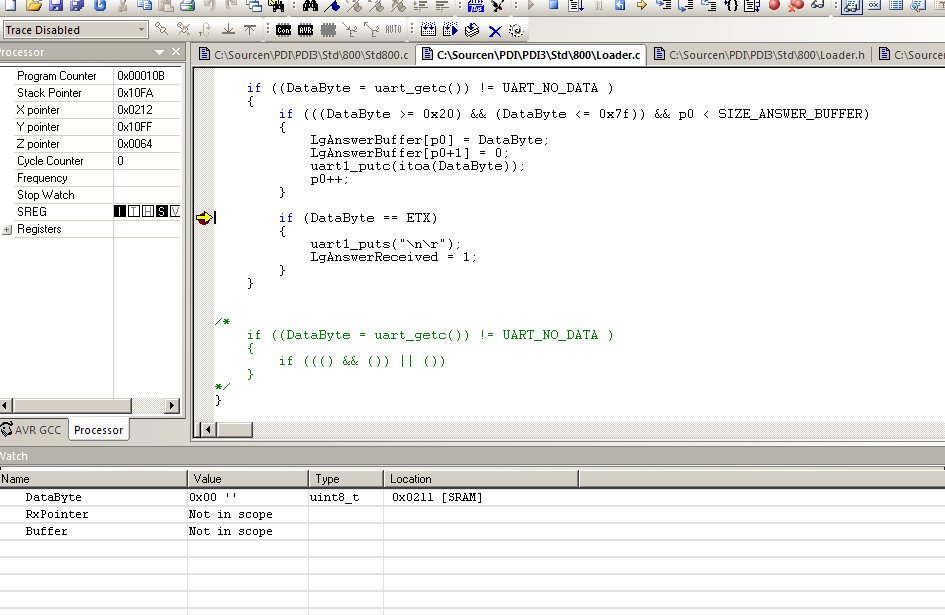Click the code editor scroll left arrow
The height and width of the screenshot is (615, 945).
pos(208,429)
